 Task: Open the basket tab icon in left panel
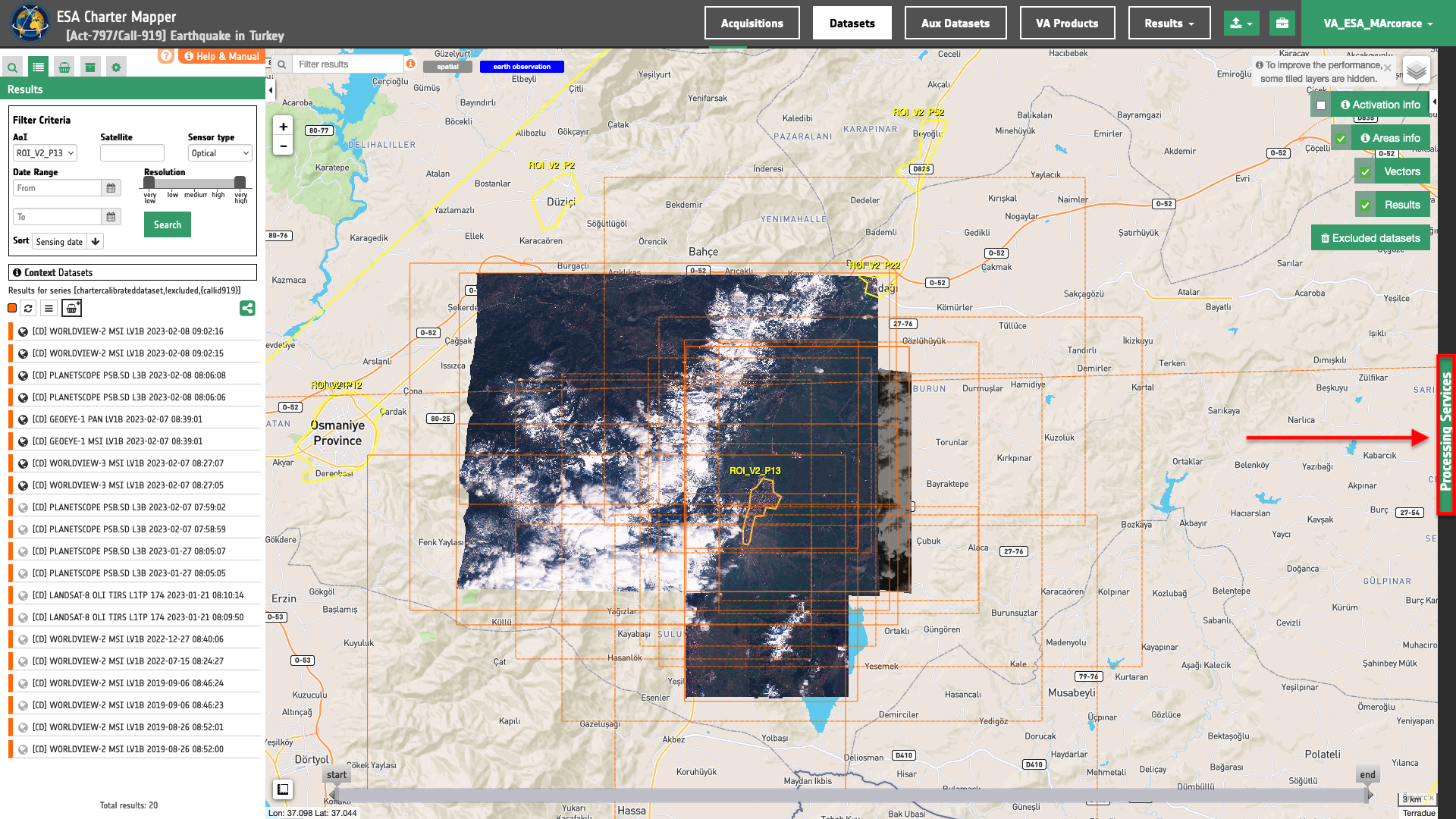[64, 67]
